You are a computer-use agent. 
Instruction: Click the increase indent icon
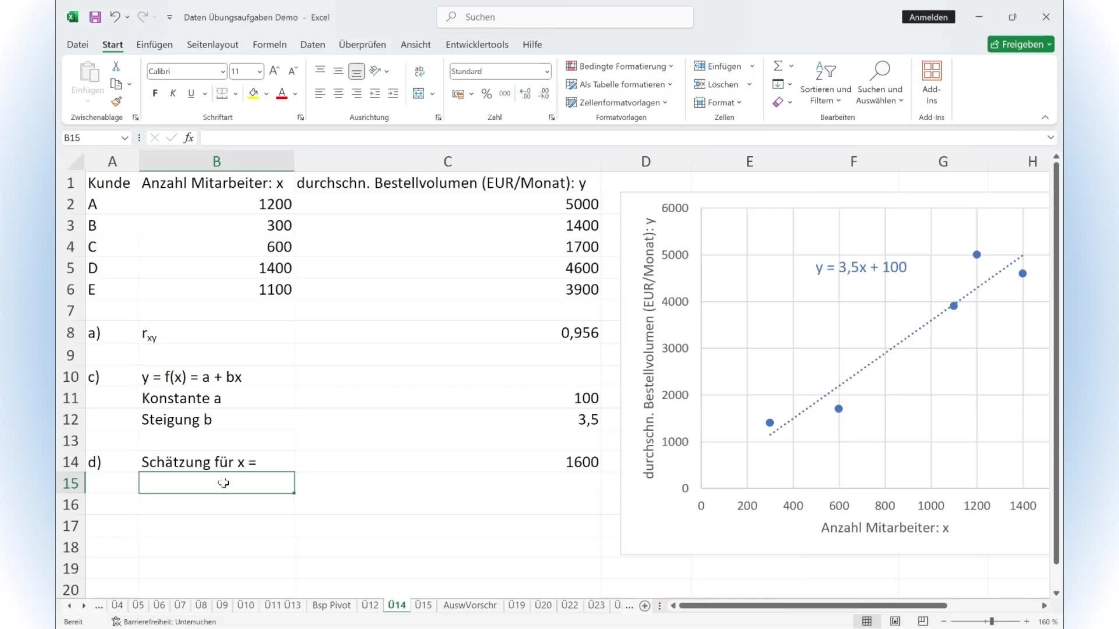coord(393,94)
